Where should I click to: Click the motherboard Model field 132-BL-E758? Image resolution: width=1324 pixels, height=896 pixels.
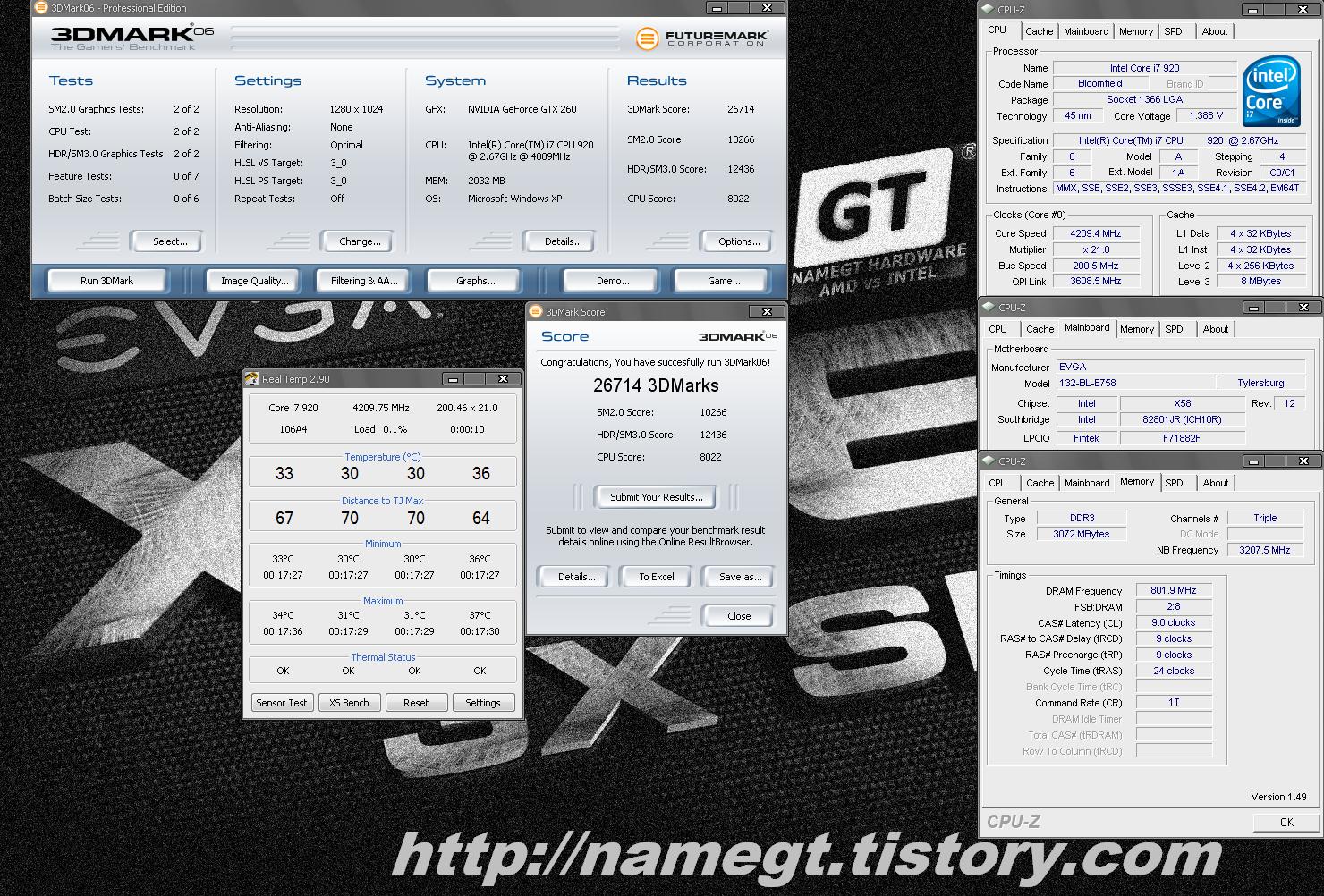point(1136,383)
